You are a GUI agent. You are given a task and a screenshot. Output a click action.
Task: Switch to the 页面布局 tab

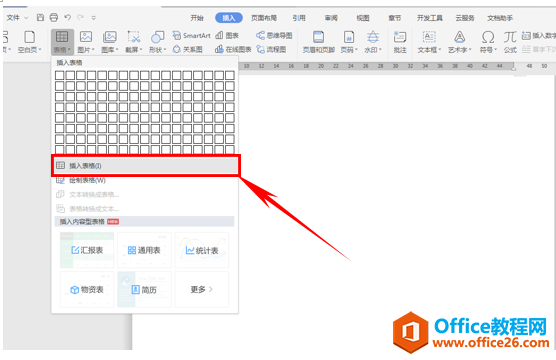coord(264,18)
